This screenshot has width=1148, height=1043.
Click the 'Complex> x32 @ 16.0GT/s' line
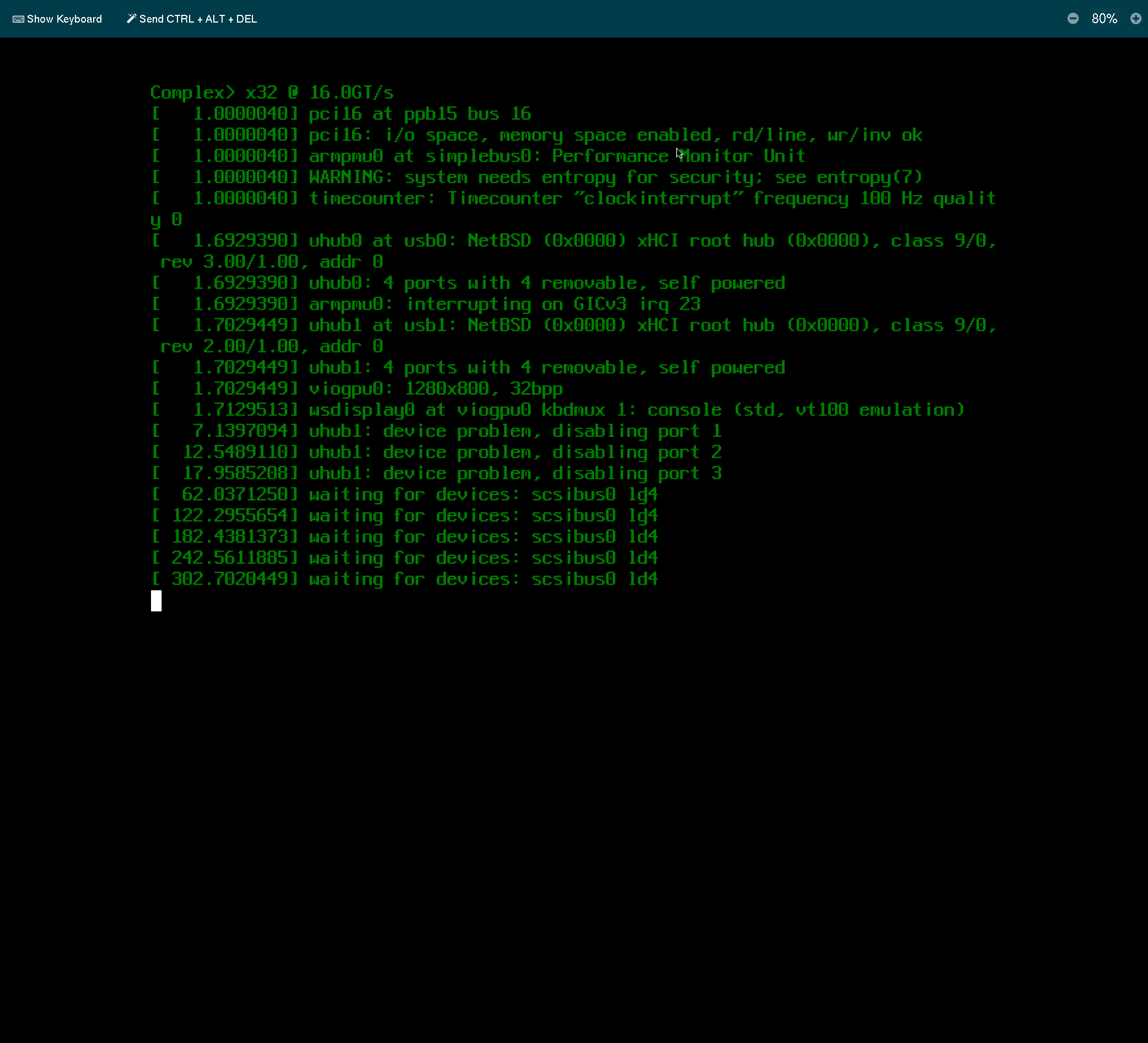272,92
